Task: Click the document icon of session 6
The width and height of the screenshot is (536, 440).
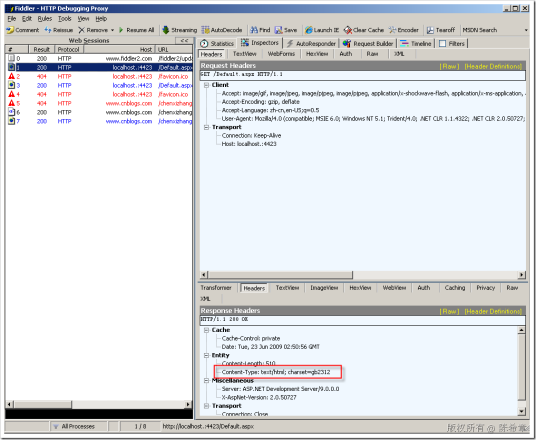Action: [12, 112]
